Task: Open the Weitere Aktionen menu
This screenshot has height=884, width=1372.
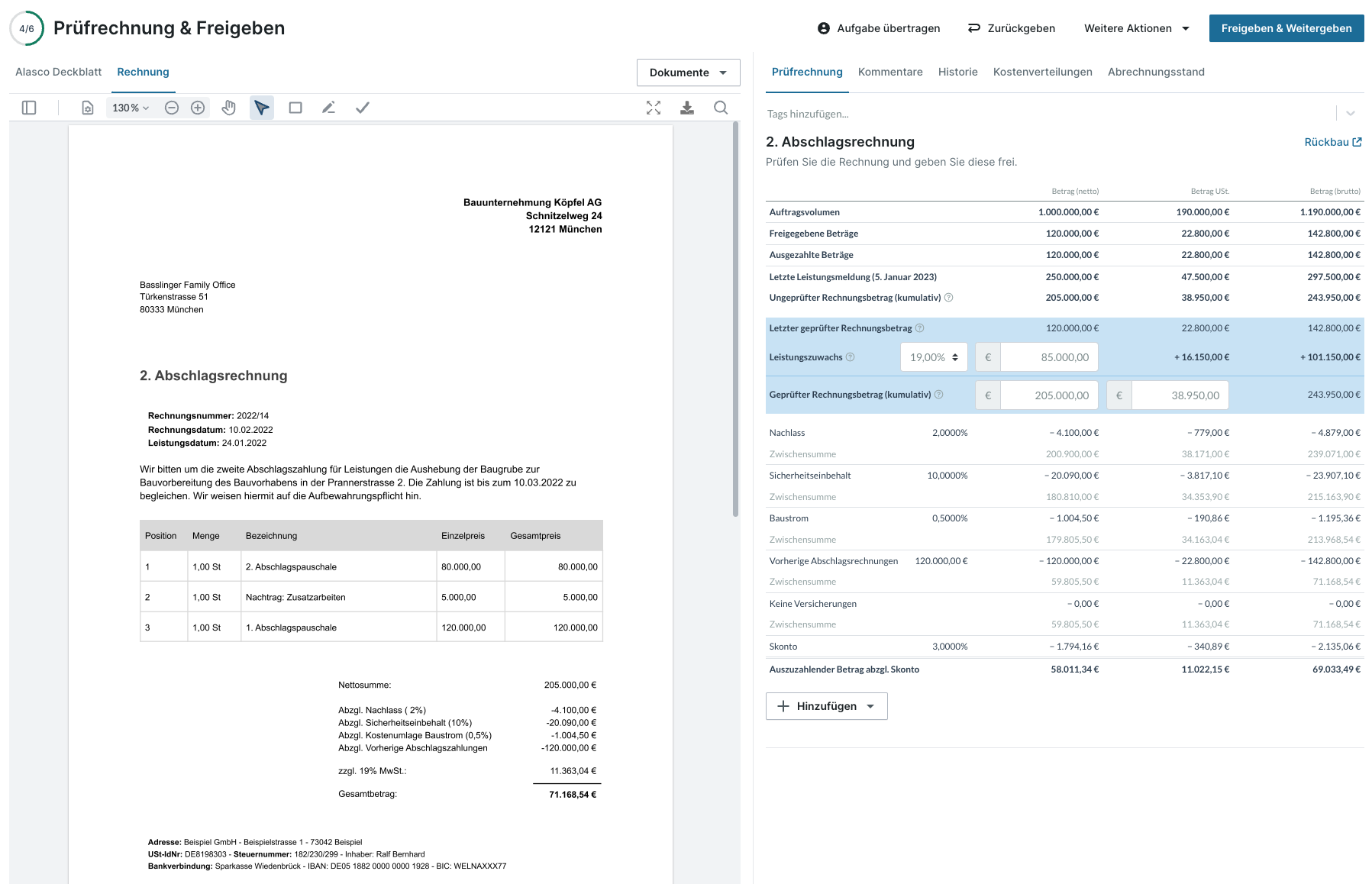Action: click(x=1136, y=28)
